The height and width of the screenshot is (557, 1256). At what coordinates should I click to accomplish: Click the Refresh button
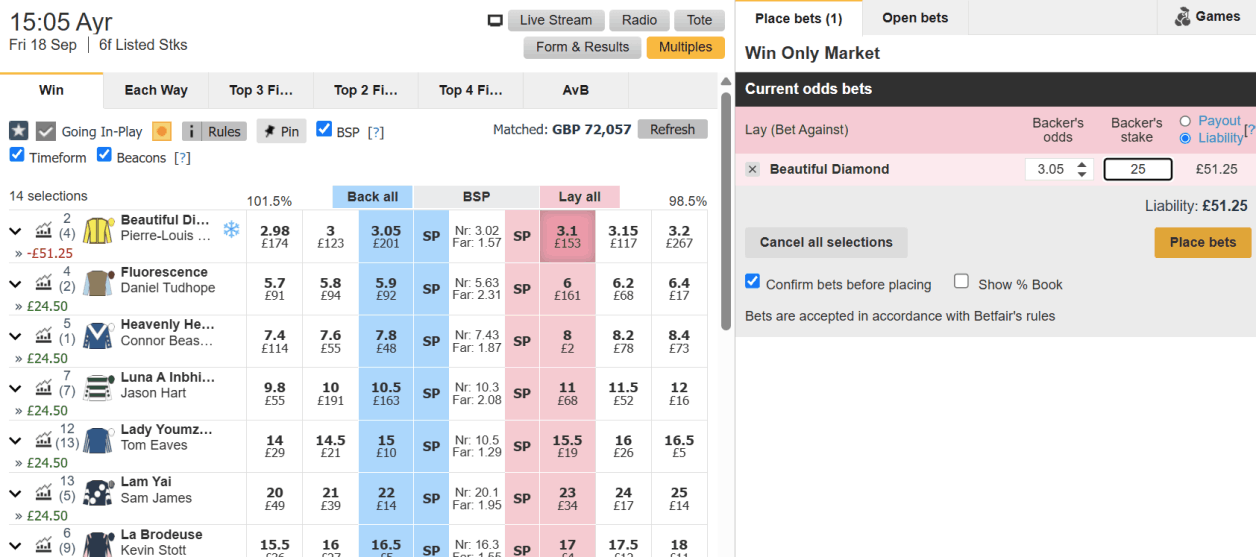click(x=672, y=129)
